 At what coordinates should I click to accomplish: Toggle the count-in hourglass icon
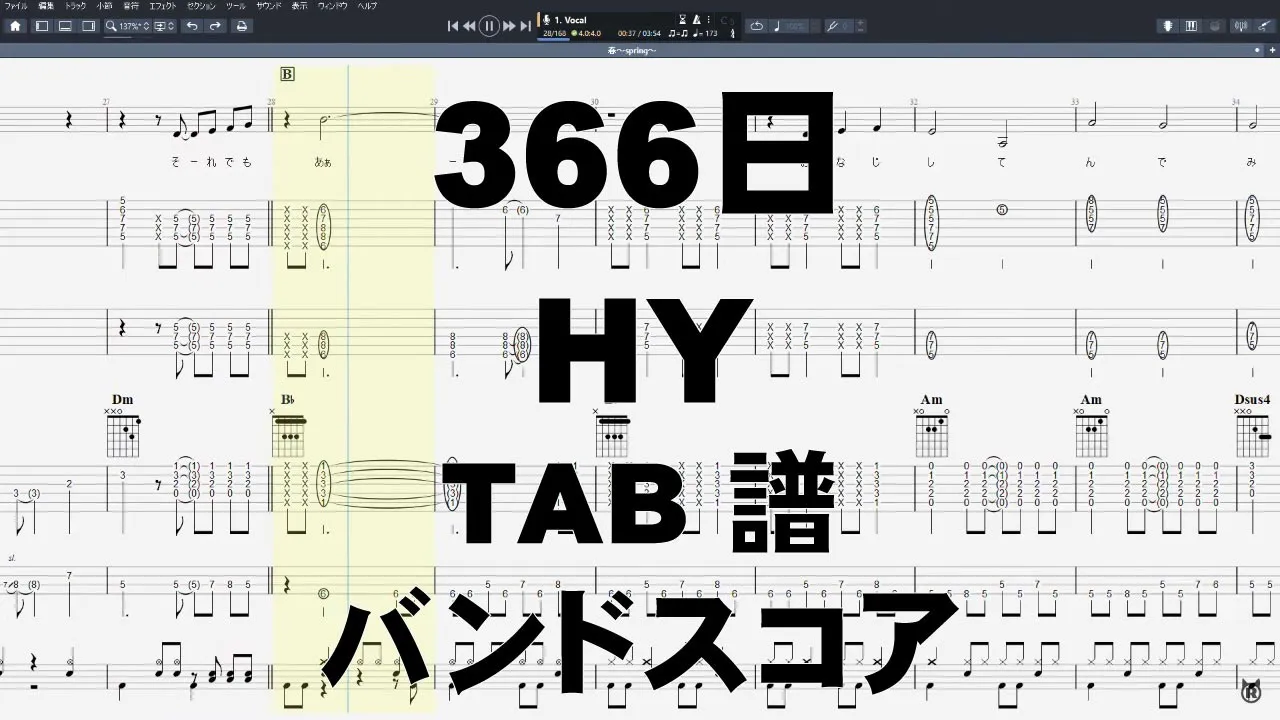pos(683,19)
